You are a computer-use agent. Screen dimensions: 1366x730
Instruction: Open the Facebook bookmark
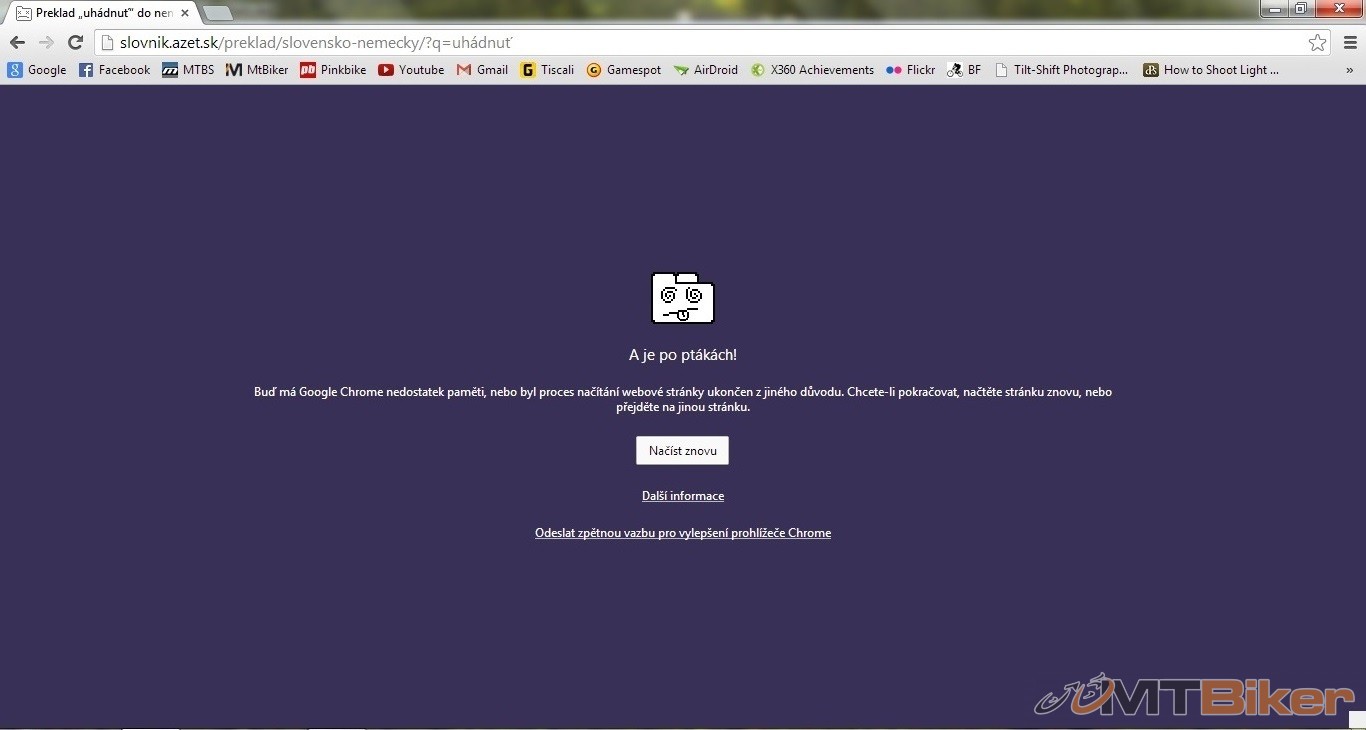(114, 70)
